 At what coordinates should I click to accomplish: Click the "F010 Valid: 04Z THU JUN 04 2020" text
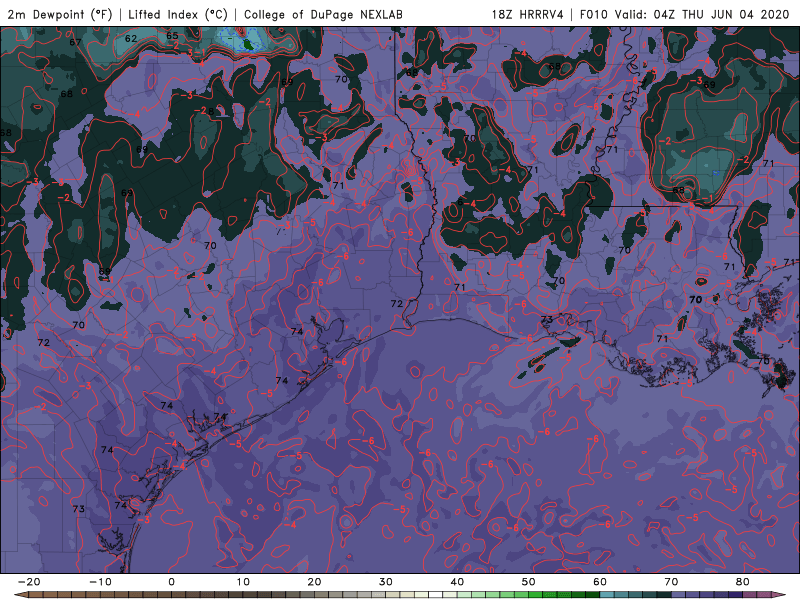click(x=684, y=14)
